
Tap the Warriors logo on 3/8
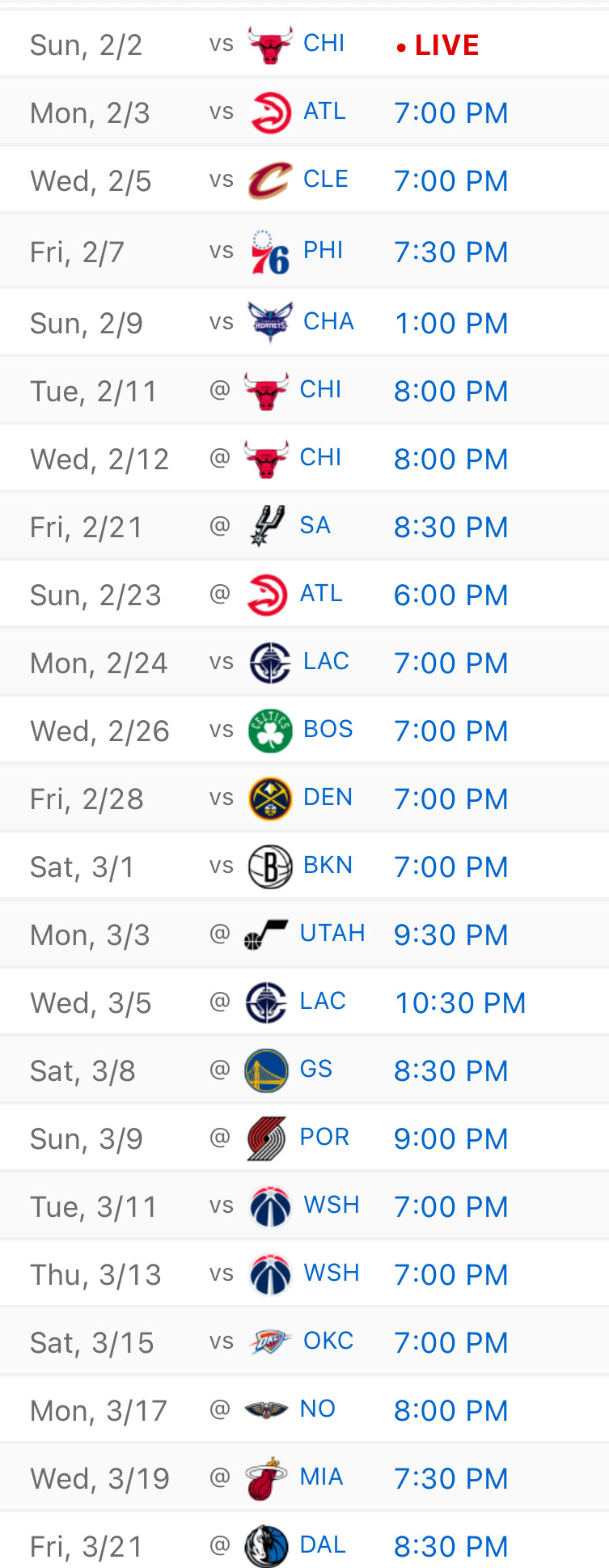click(266, 1070)
